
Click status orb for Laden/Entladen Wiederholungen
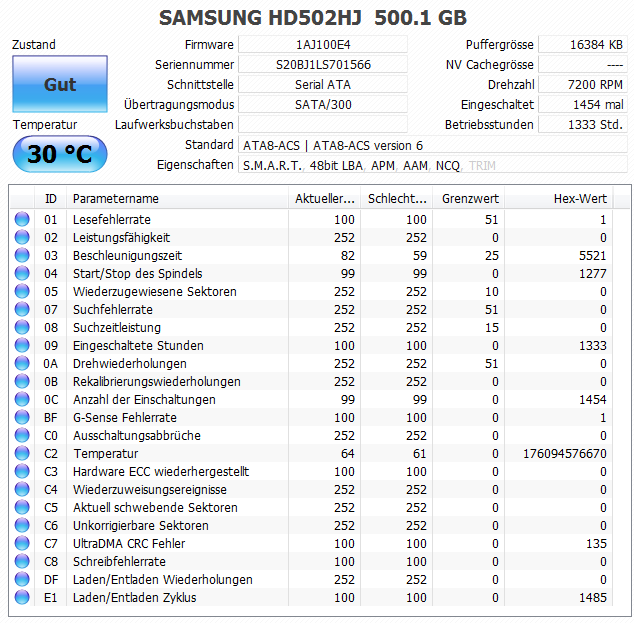pos(22,579)
